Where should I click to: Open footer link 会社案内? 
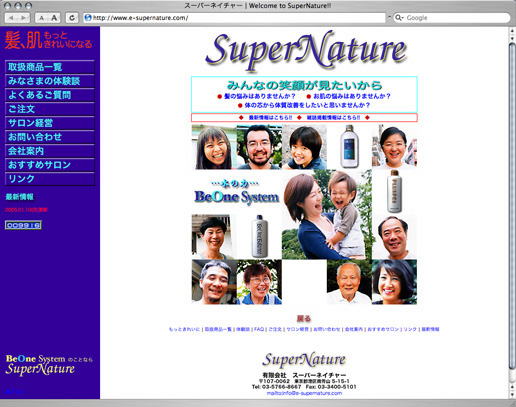pos(354,329)
